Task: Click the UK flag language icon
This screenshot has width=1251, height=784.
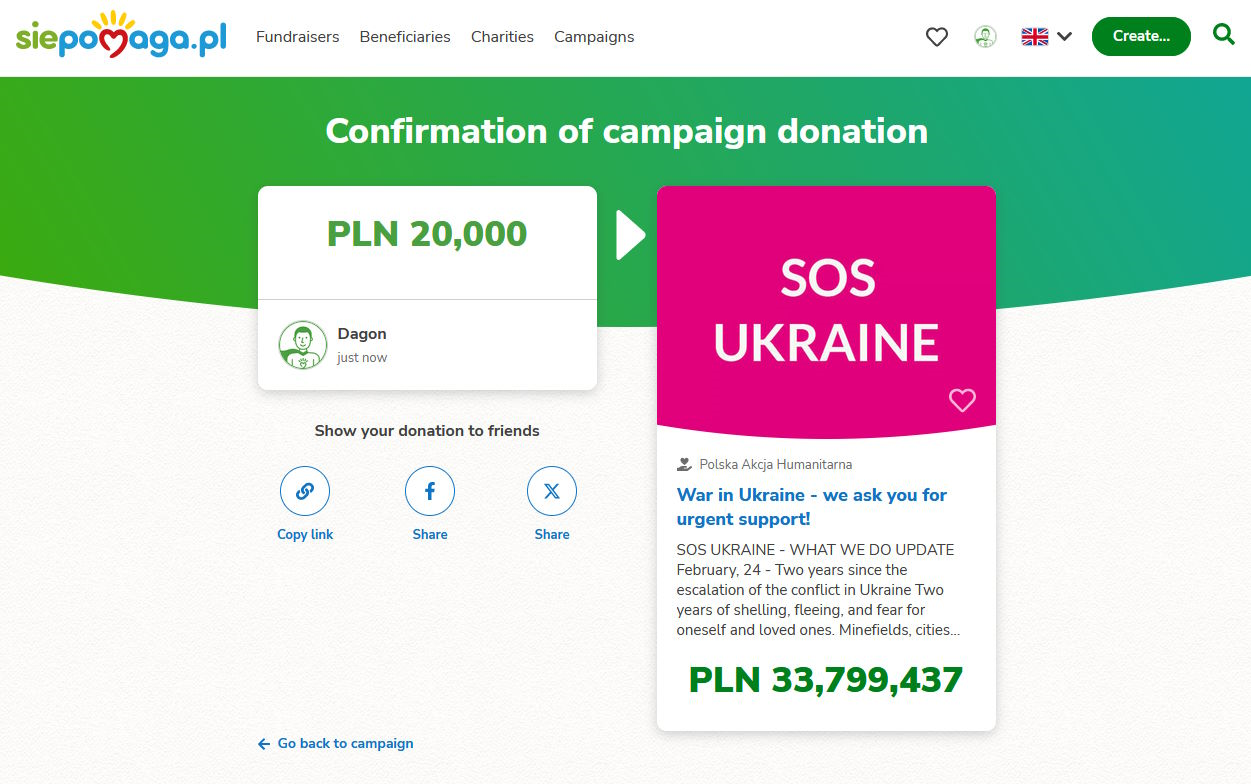Action: [x=1034, y=37]
